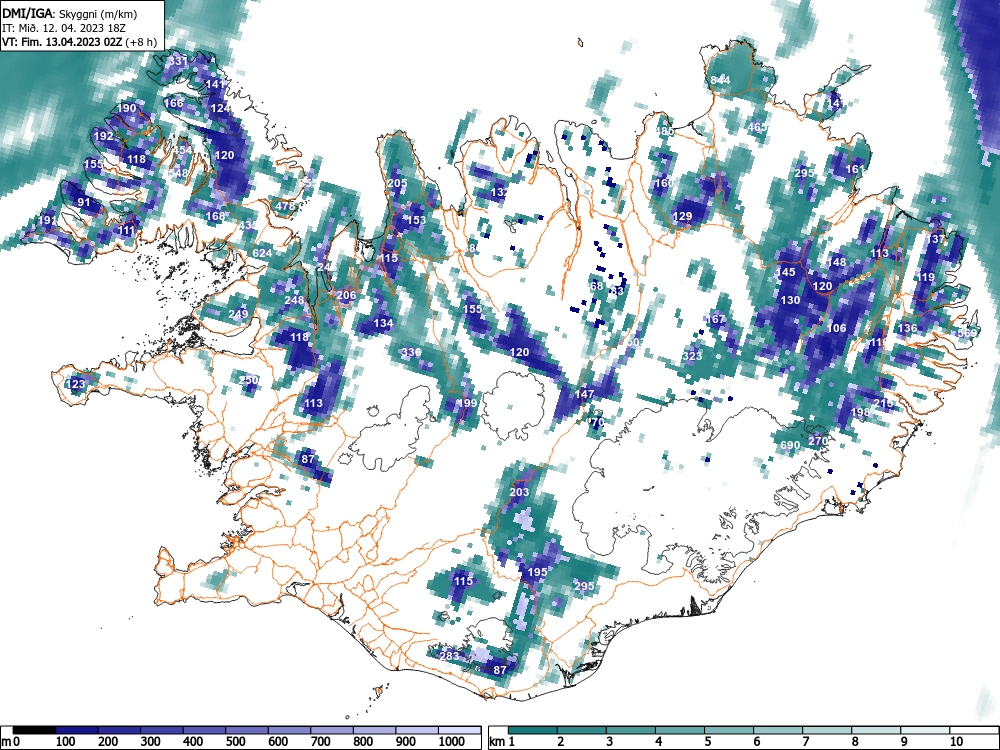Screen dimensions: 1000x750
Task: Click the visibility value '250' on the map
Action: click(249, 380)
